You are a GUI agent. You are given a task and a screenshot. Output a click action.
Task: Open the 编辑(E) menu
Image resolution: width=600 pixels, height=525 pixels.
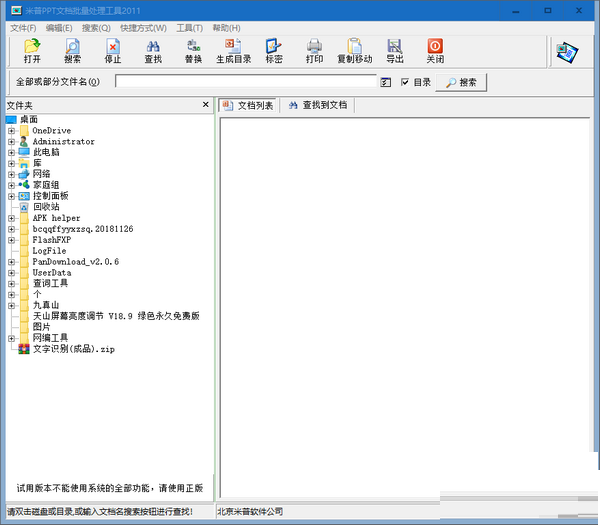coord(59,28)
